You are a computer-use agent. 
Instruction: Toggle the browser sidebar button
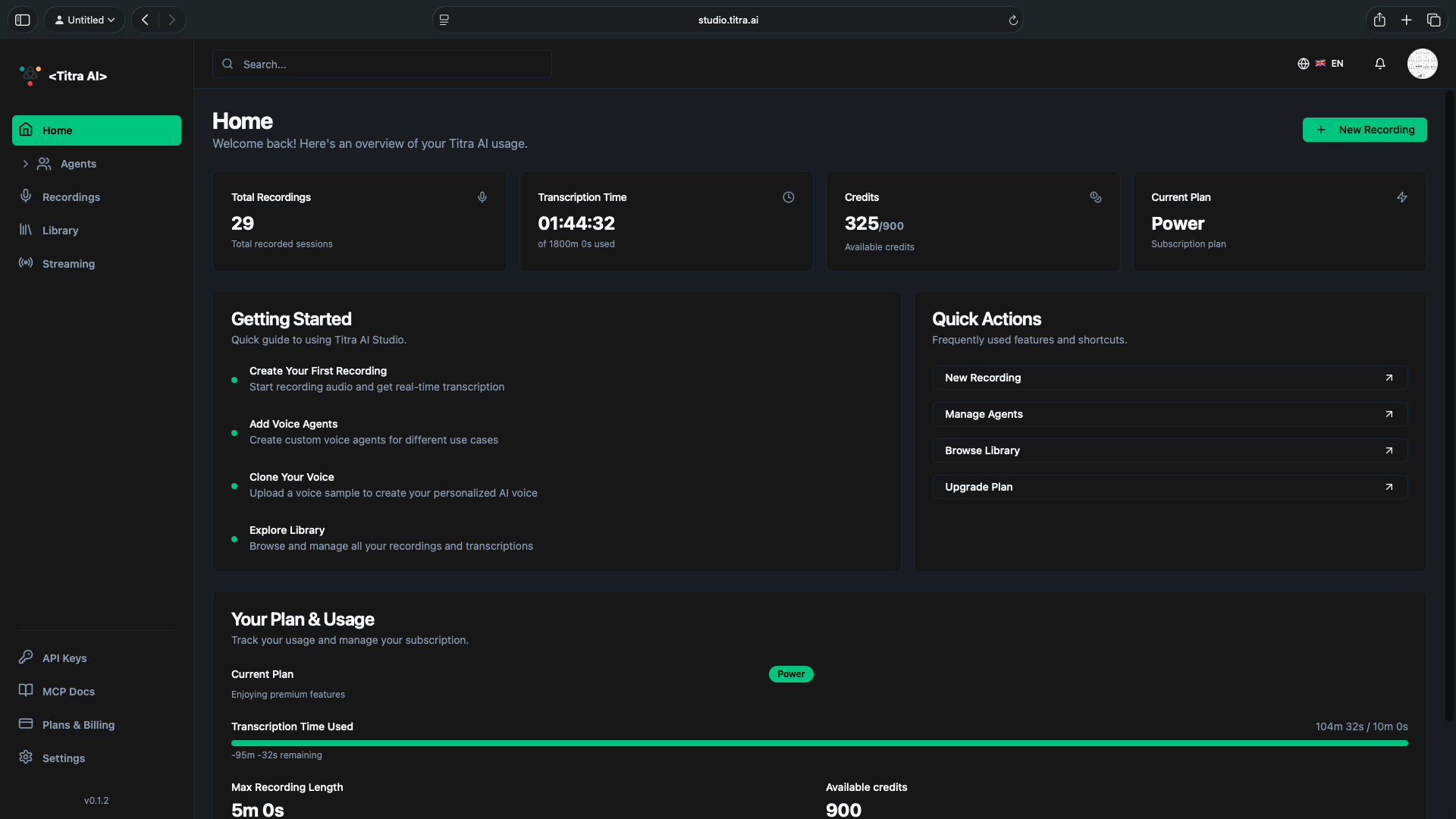pyautogui.click(x=23, y=20)
